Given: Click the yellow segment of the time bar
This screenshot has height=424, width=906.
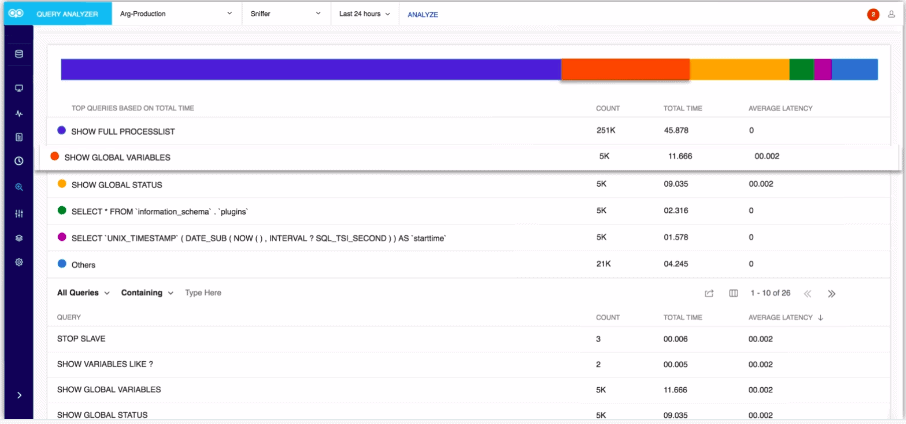Looking at the screenshot, I should coord(740,69).
